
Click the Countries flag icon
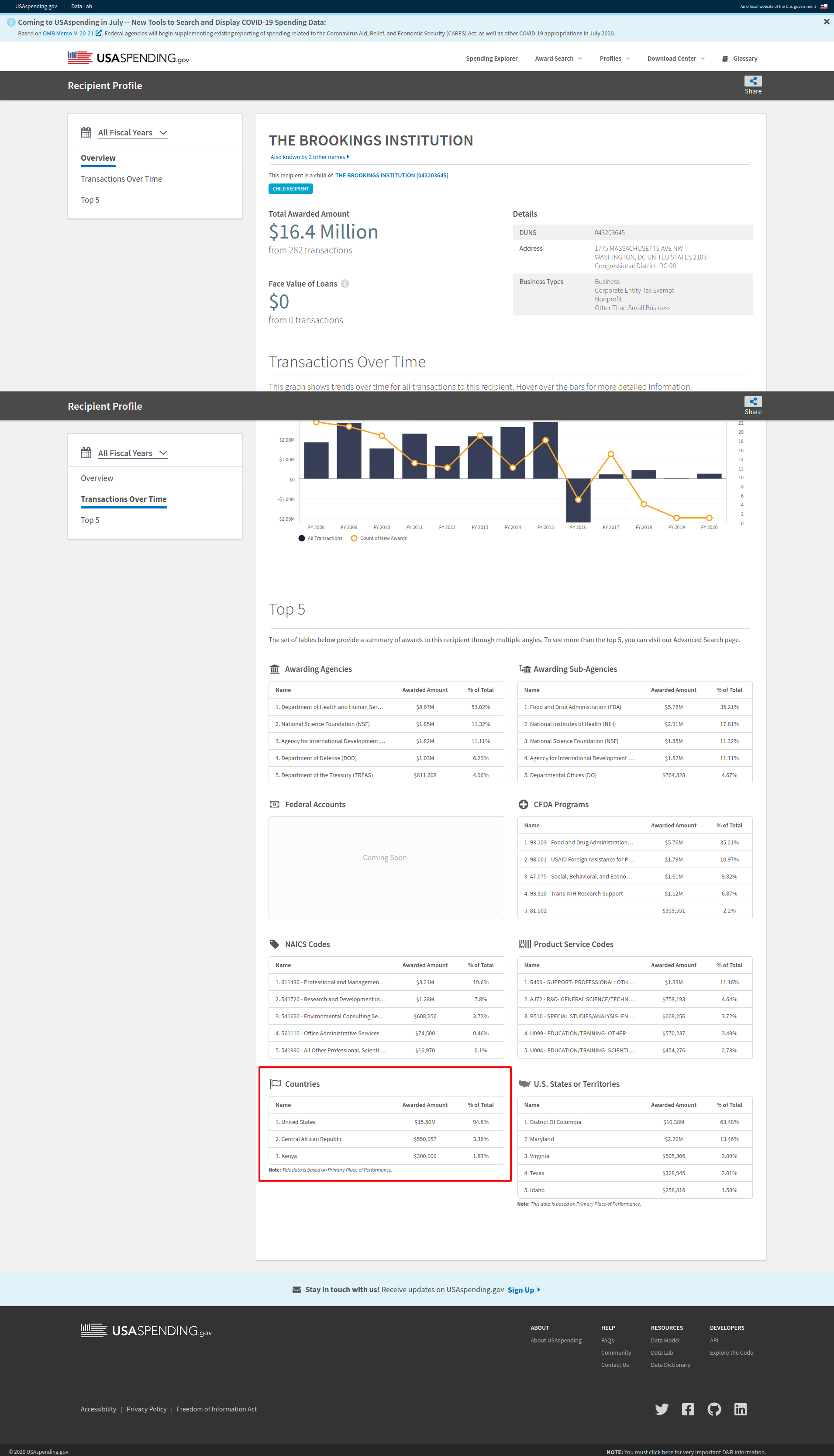point(276,1083)
